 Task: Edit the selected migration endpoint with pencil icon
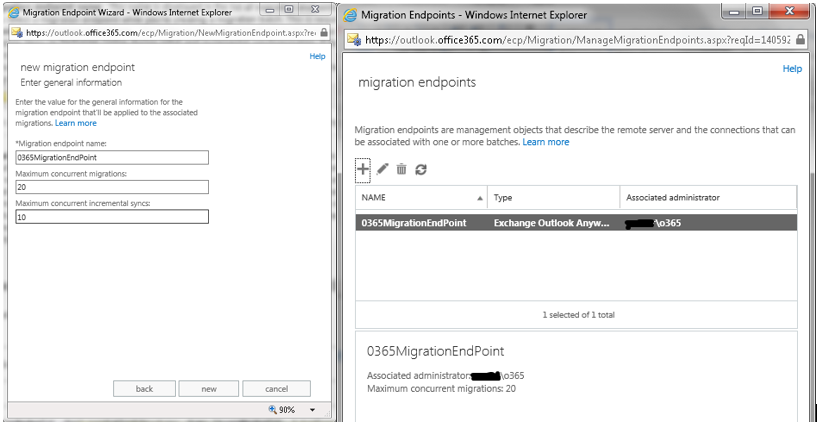[x=382, y=169]
